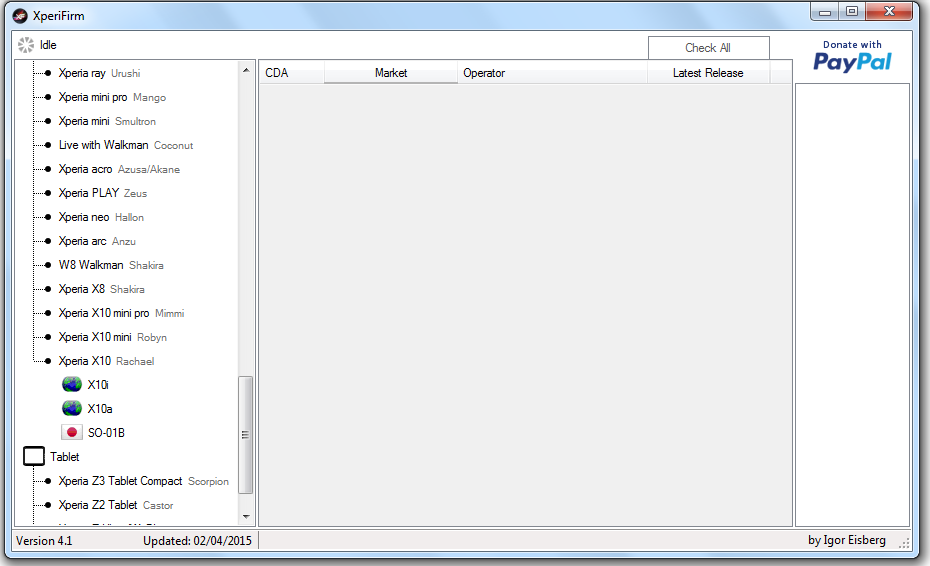
Task: Sort by the Operator column header
Action: (x=552, y=73)
